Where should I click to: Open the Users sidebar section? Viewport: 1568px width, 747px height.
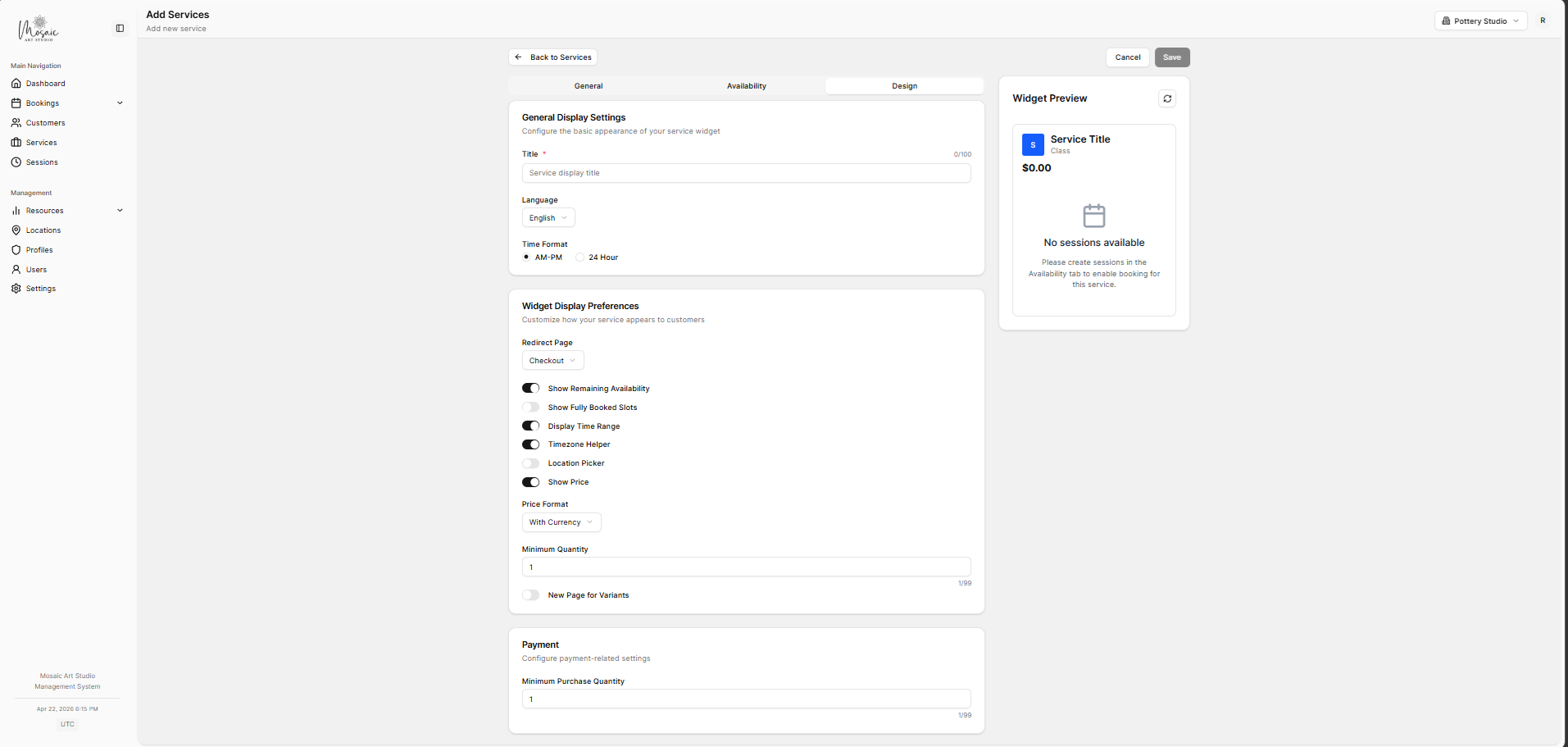pyautogui.click(x=34, y=269)
